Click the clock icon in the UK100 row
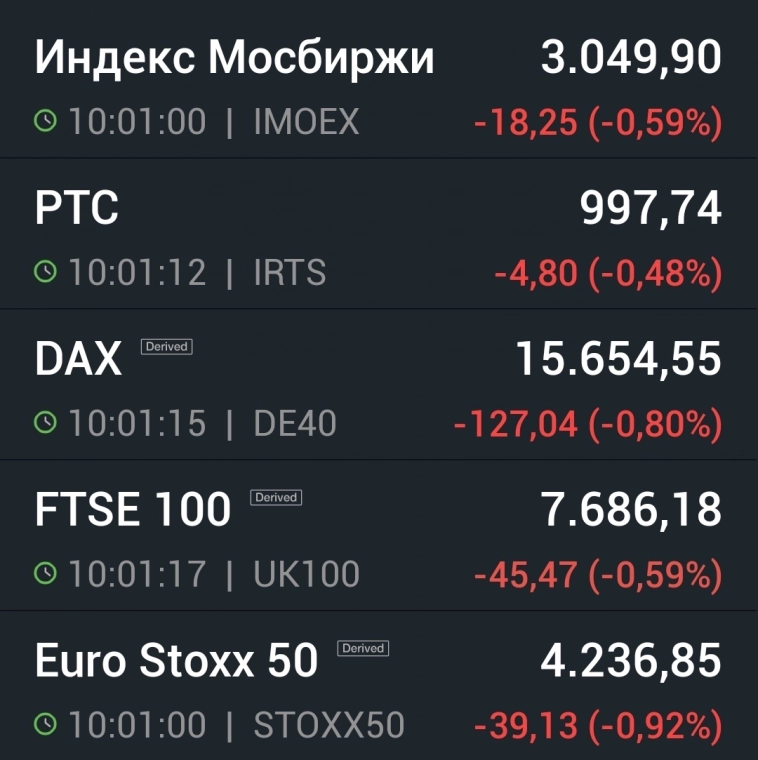758x760 pixels. tap(46, 574)
